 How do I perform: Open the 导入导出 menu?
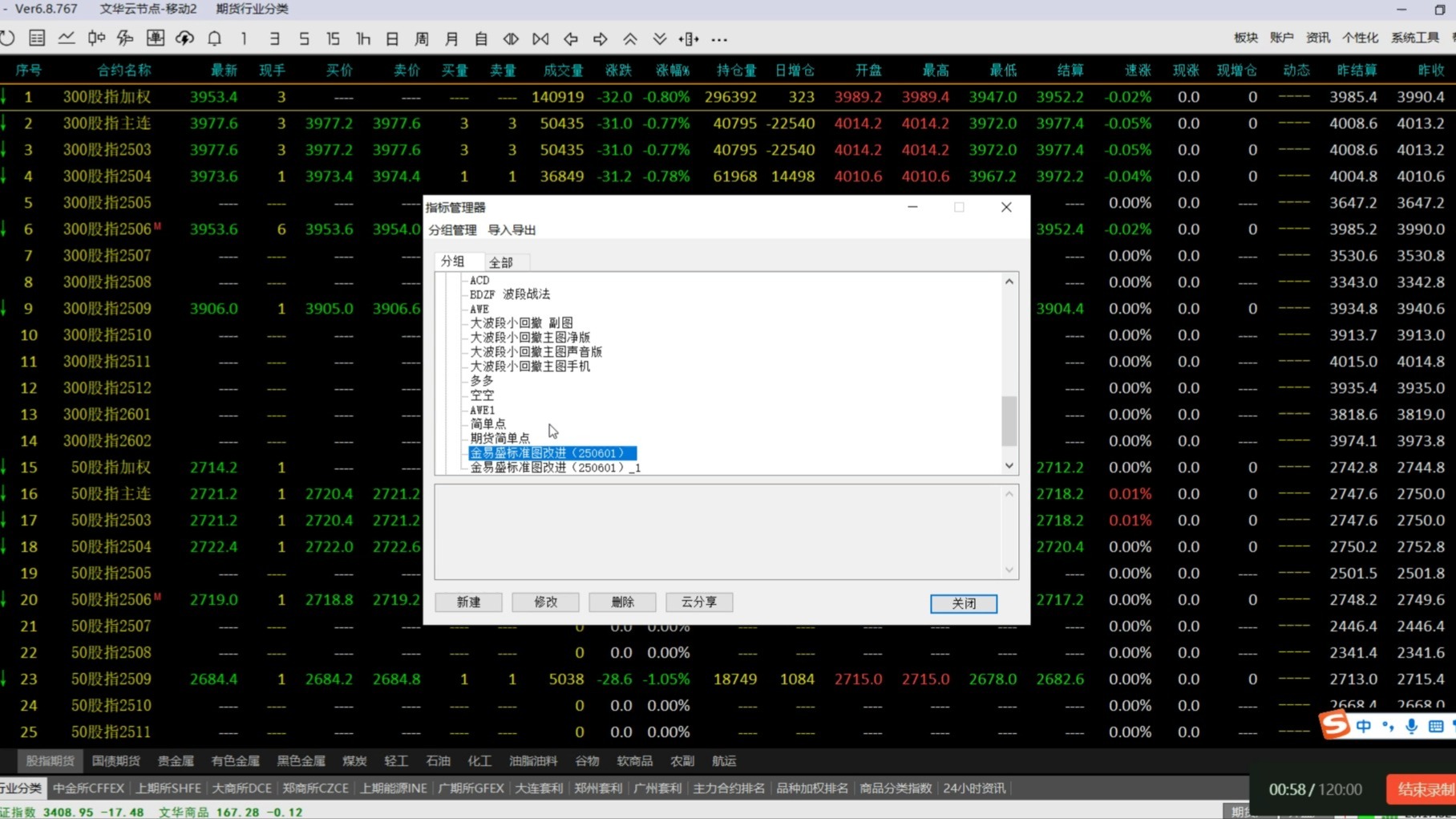(x=512, y=230)
